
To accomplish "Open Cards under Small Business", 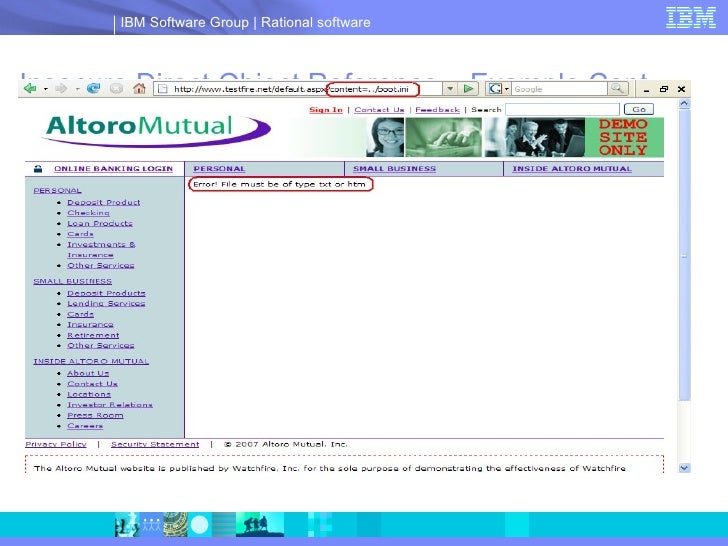I will [x=80, y=314].
